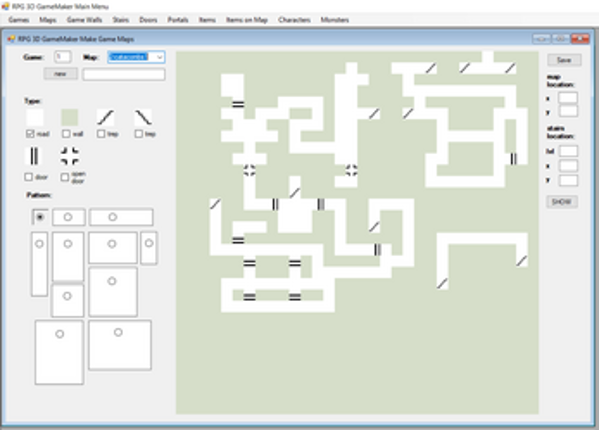Viewport: 599px width, 430px height.
Task: Choose the blank white road tile icon
Action: point(35,117)
